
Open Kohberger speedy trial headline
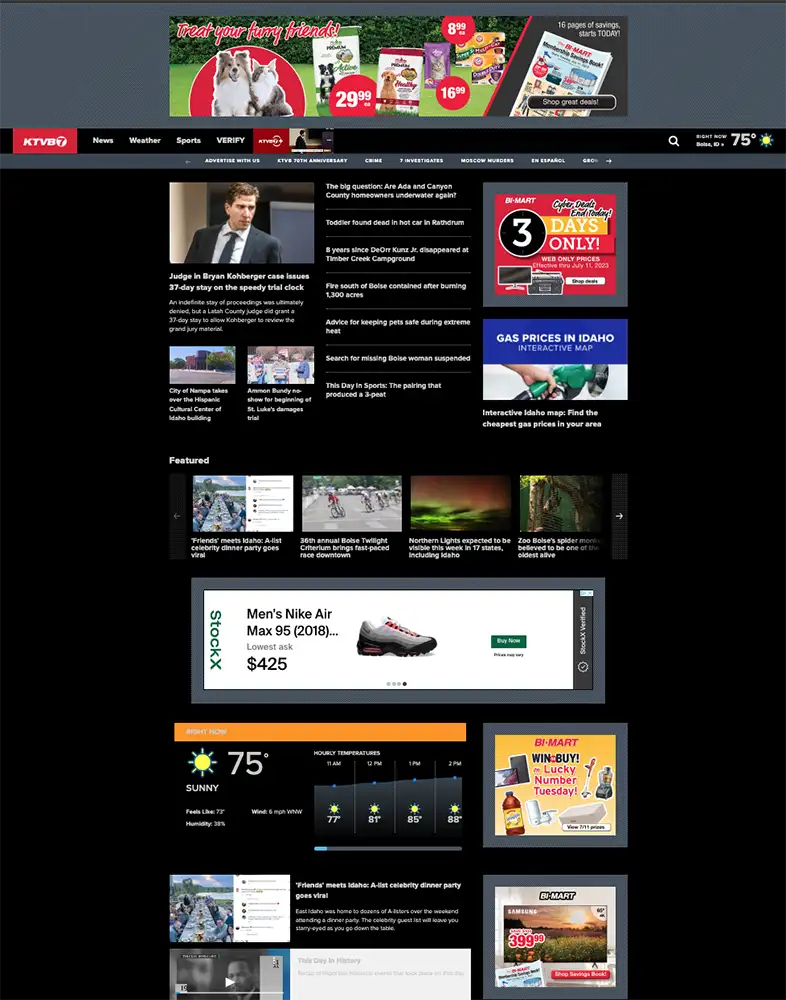(239, 282)
